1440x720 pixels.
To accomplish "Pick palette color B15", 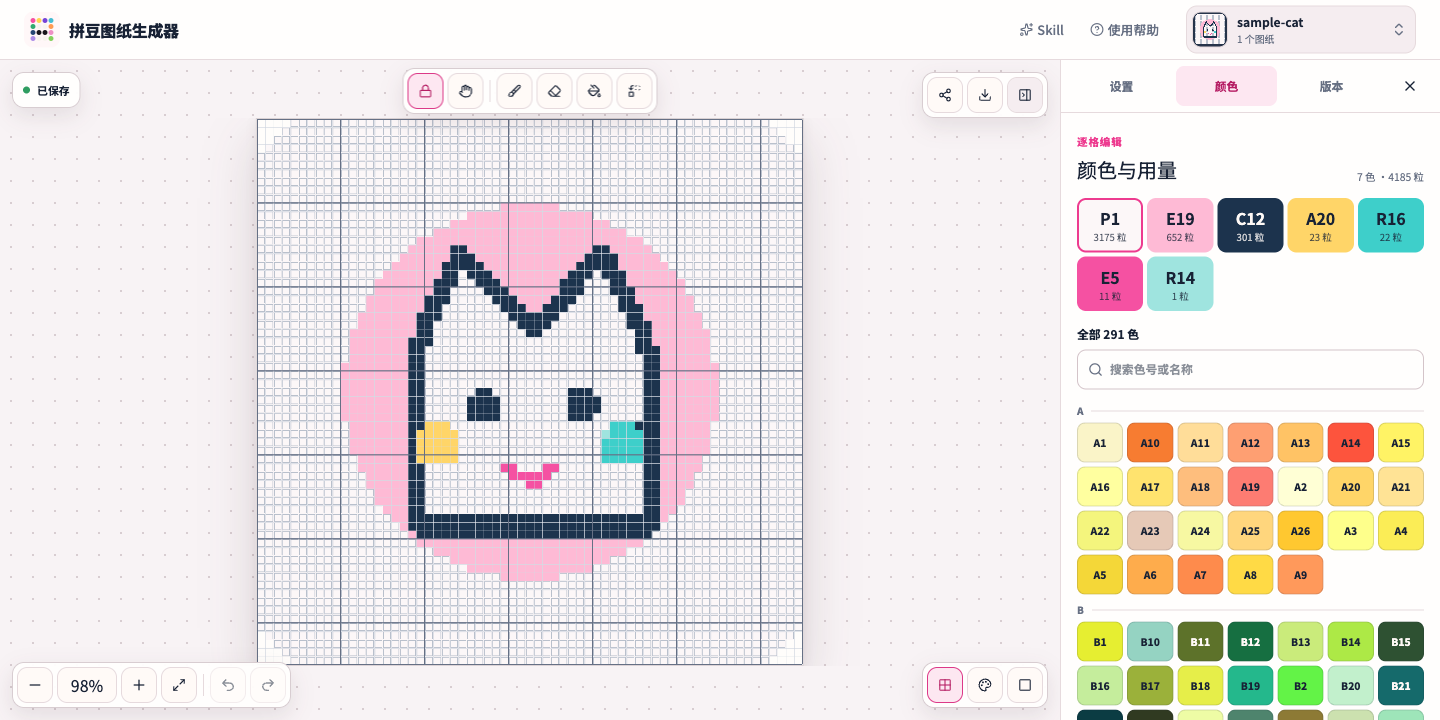I will (1401, 642).
